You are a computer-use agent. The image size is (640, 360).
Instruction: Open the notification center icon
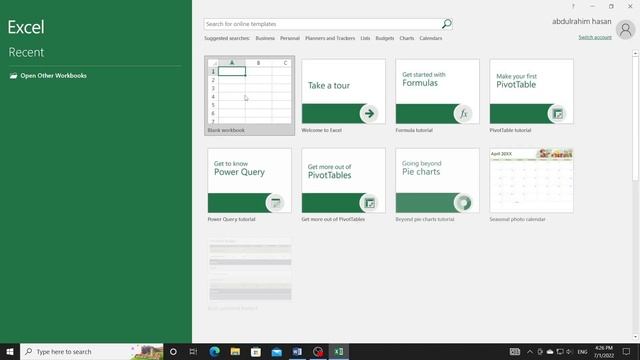626,351
